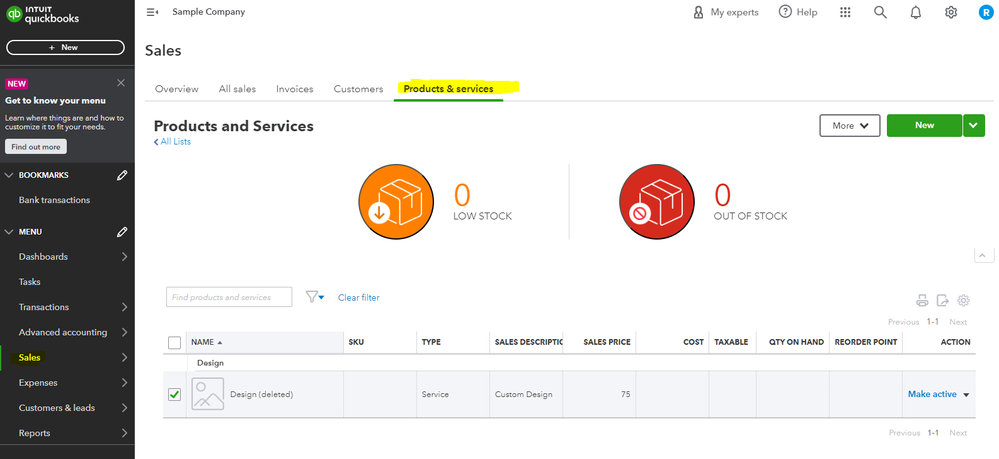This screenshot has height=459, width=999.
Task: Click the low stock orange icon
Action: click(x=396, y=201)
